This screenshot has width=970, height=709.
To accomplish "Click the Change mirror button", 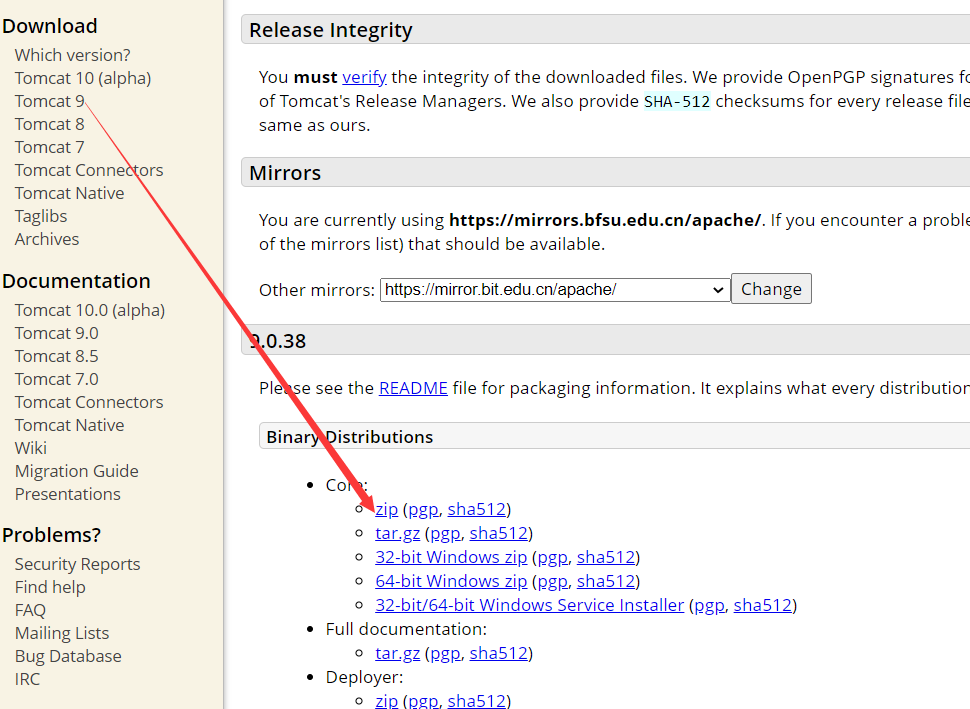I will click(x=771, y=289).
